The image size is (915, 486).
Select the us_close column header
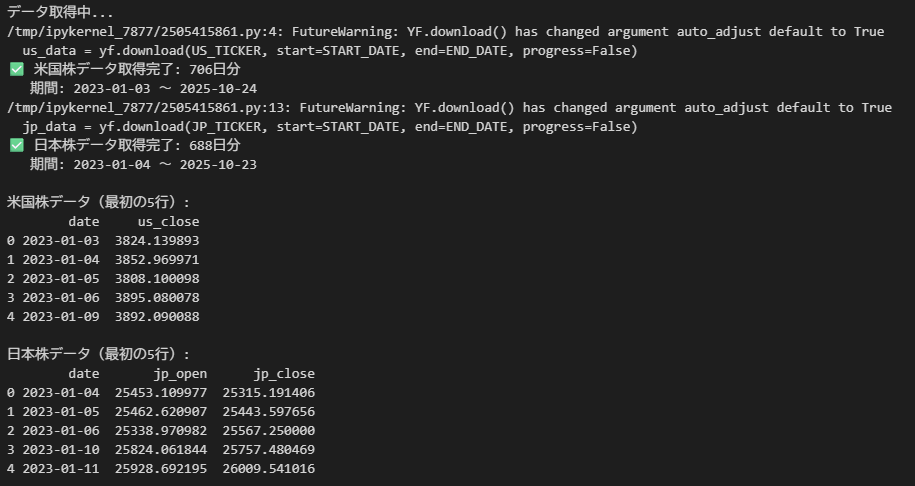coord(168,221)
